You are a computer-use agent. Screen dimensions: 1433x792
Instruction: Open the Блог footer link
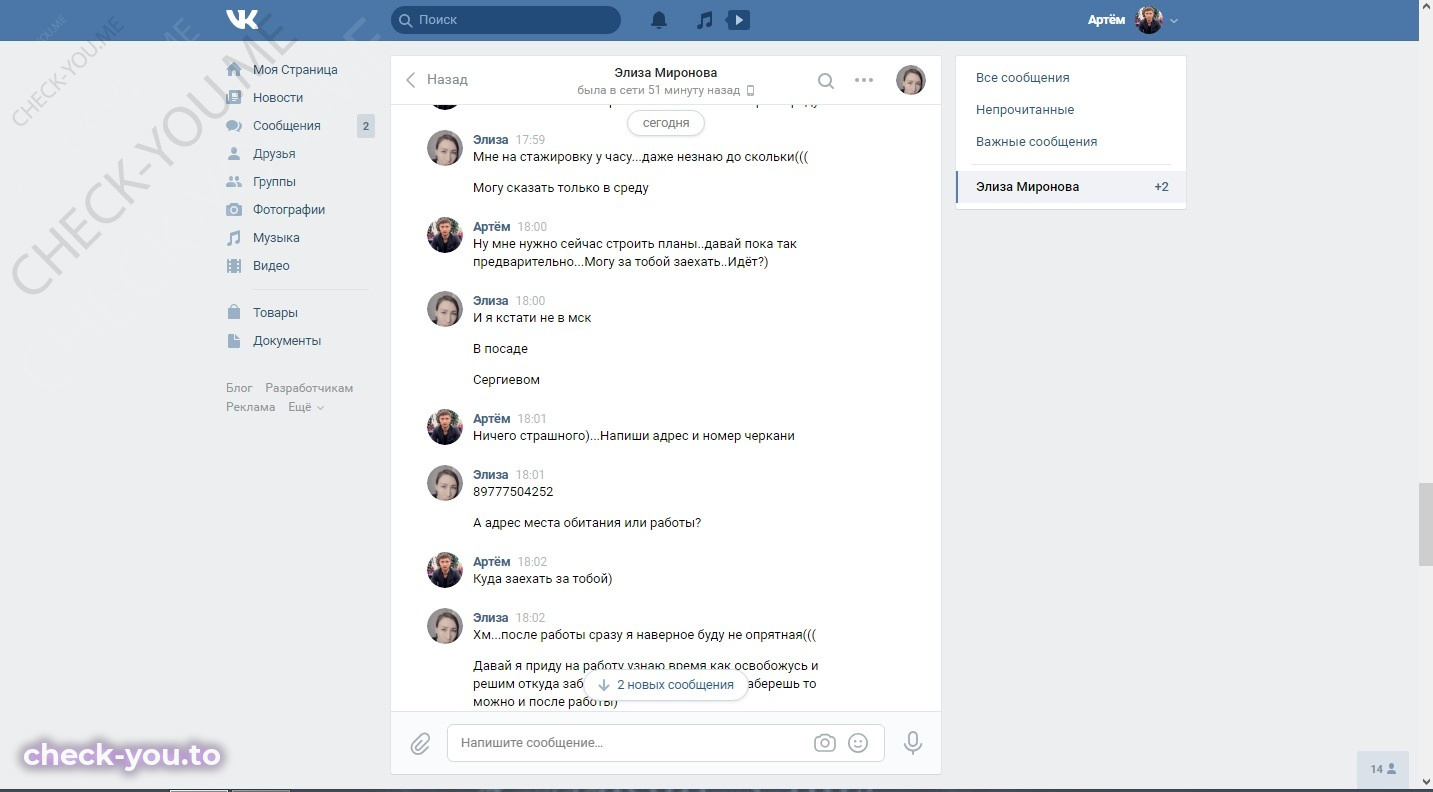coord(239,388)
